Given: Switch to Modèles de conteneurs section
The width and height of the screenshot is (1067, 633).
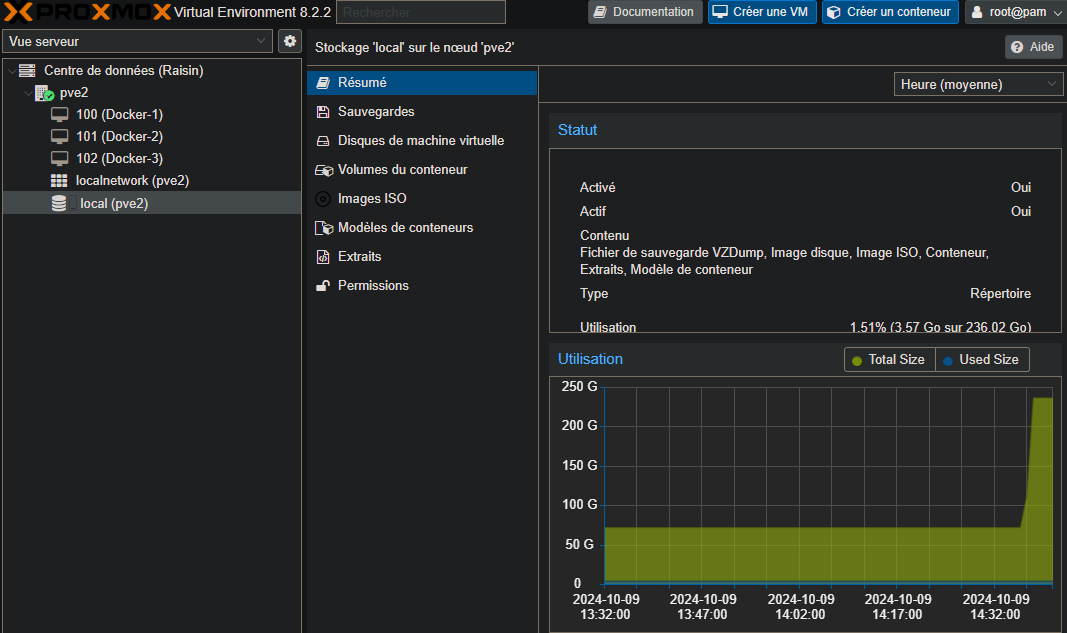Looking at the screenshot, I should pos(405,228).
